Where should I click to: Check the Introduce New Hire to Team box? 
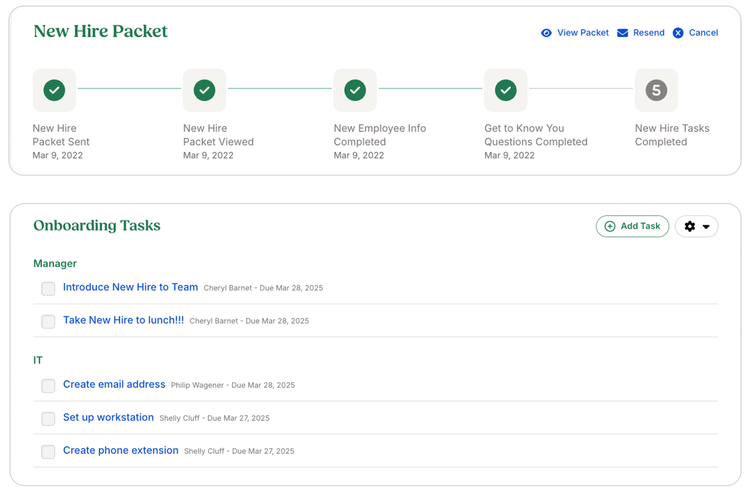pyautogui.click(x=48, y=288)
